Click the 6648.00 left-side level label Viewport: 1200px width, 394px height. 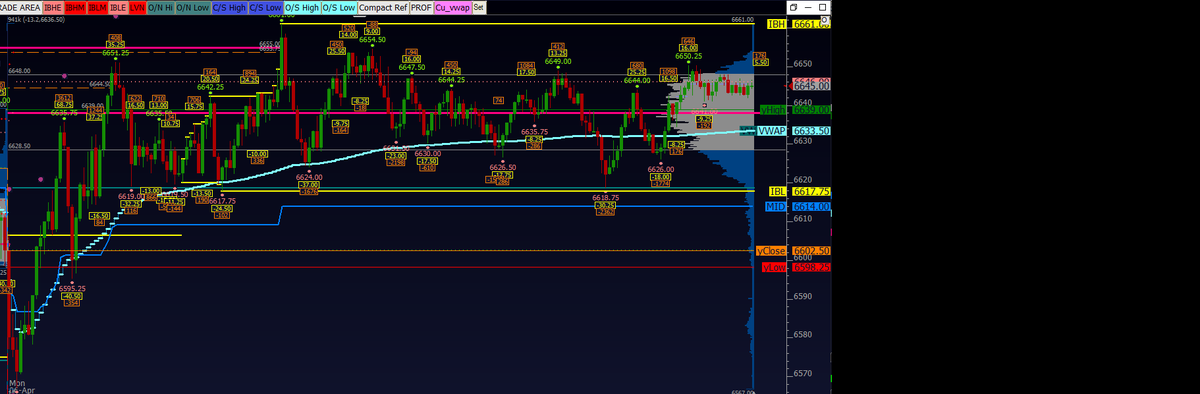[19, 71]
